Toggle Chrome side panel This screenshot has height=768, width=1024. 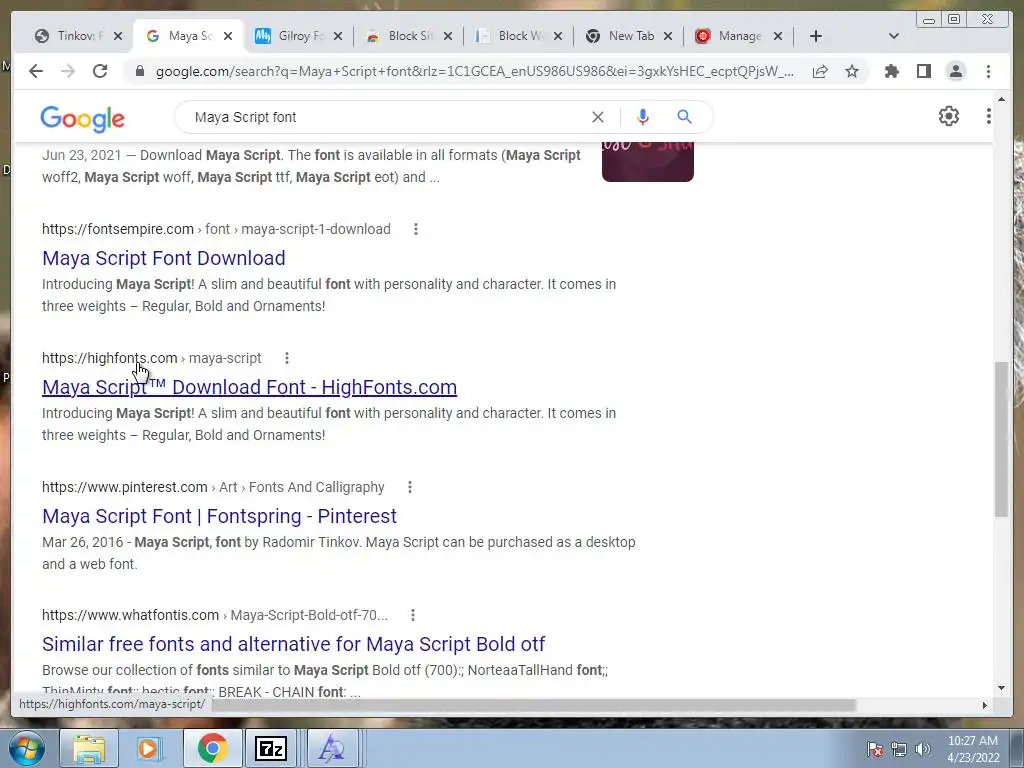point(923,71)
